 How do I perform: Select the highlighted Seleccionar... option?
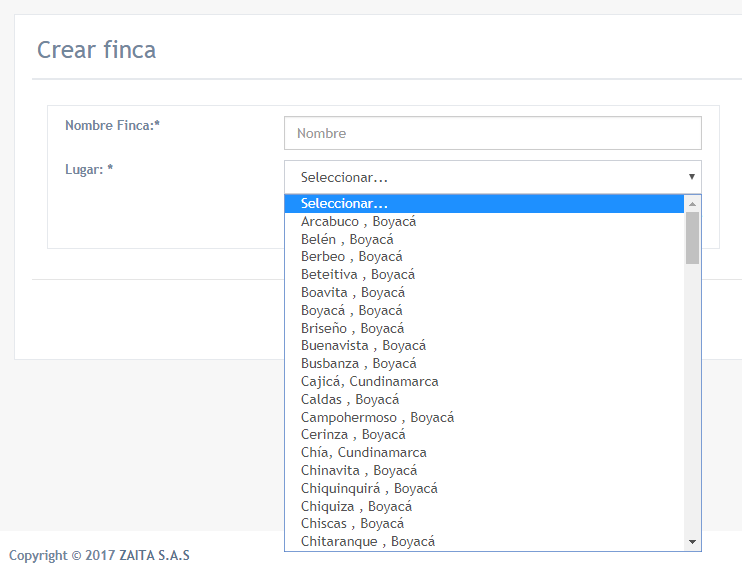[484, 204]
